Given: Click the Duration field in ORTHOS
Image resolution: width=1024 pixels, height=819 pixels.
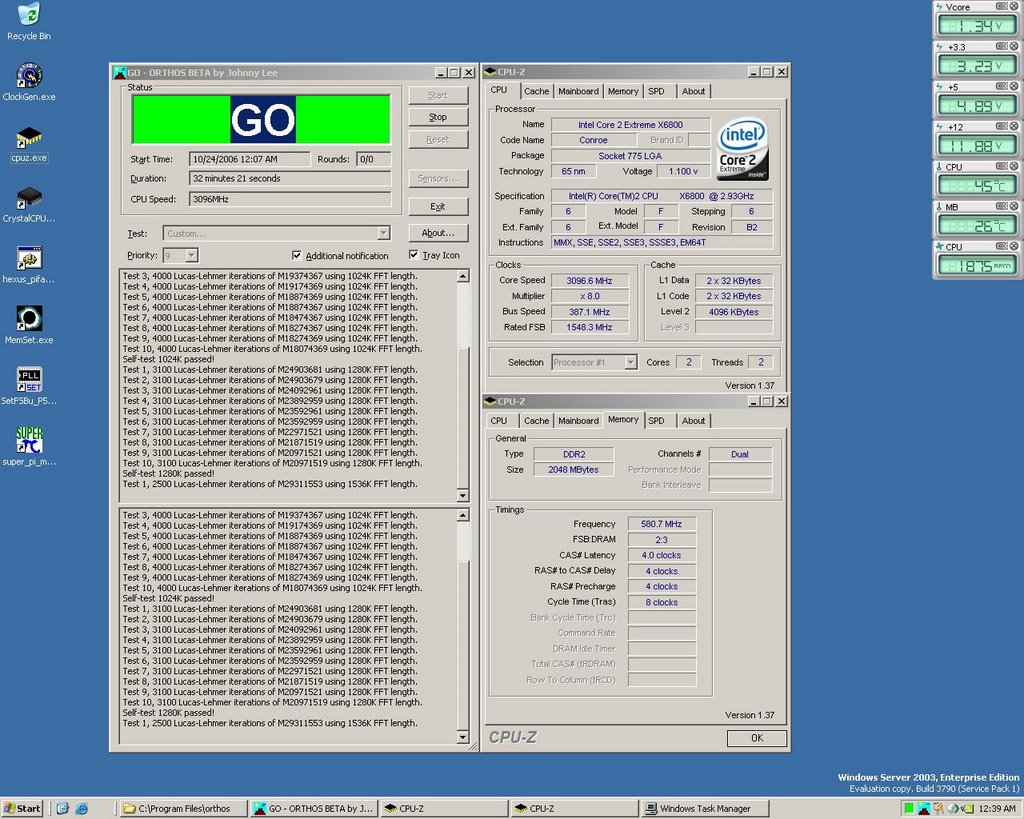Looking at the screenshot, I should coord(290,178).
